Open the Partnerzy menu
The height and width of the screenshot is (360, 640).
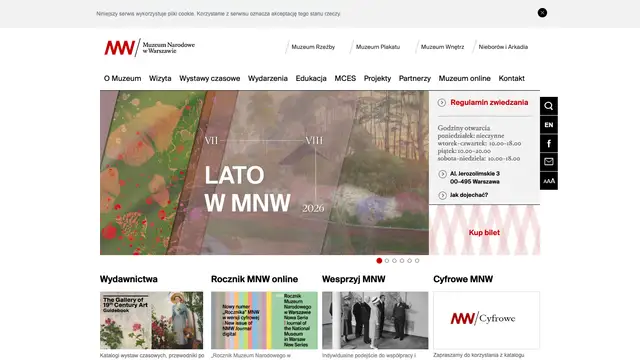click(415, 78)
